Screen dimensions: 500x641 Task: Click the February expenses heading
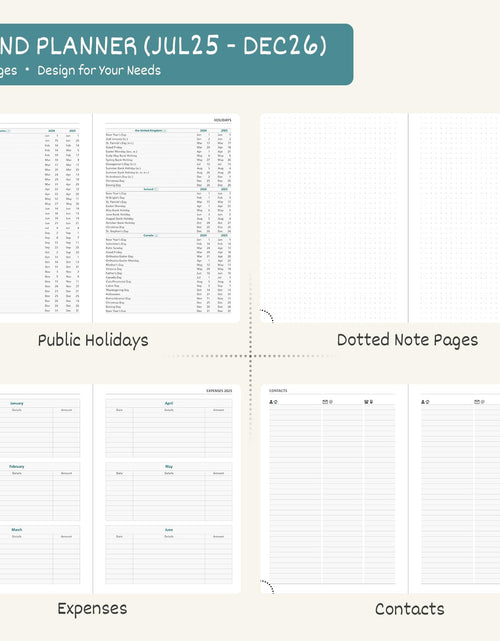(17, 466)
